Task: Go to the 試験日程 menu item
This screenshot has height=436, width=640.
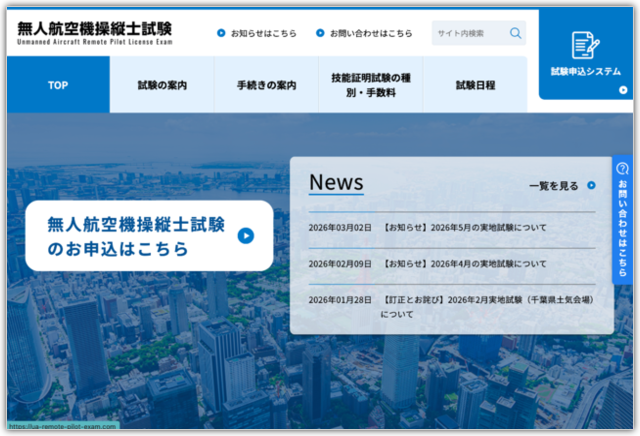Action: (475, 85)
